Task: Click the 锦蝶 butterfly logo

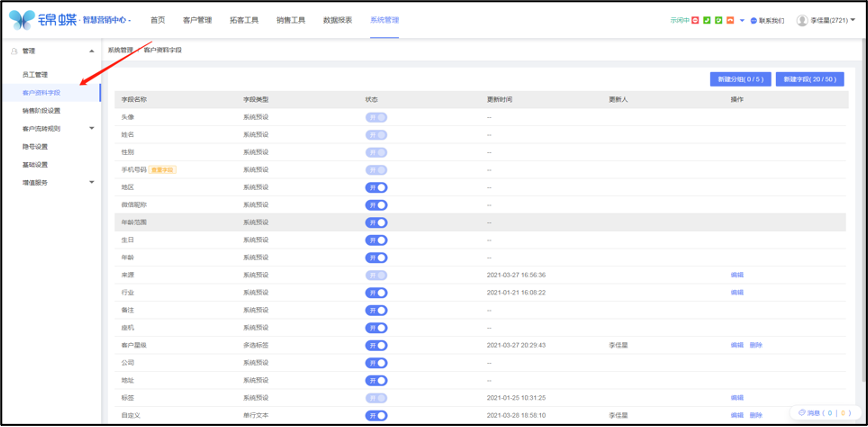Action: [22, 20]
